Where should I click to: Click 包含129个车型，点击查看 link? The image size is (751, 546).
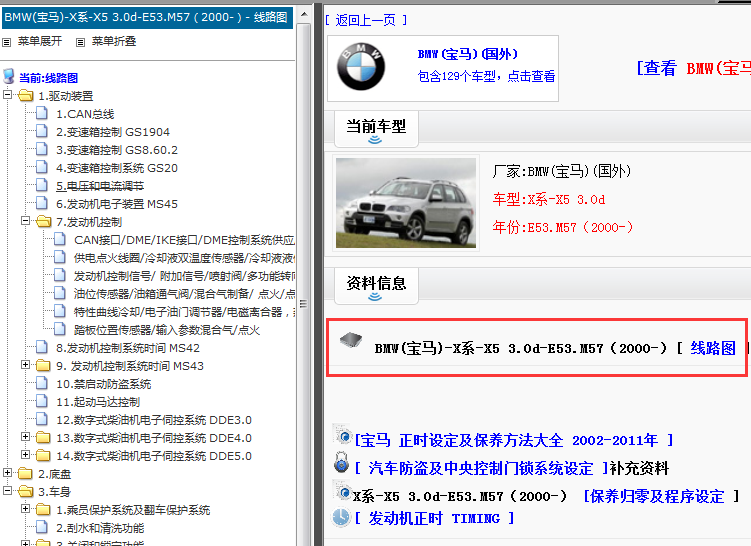[x=486, y=76]
